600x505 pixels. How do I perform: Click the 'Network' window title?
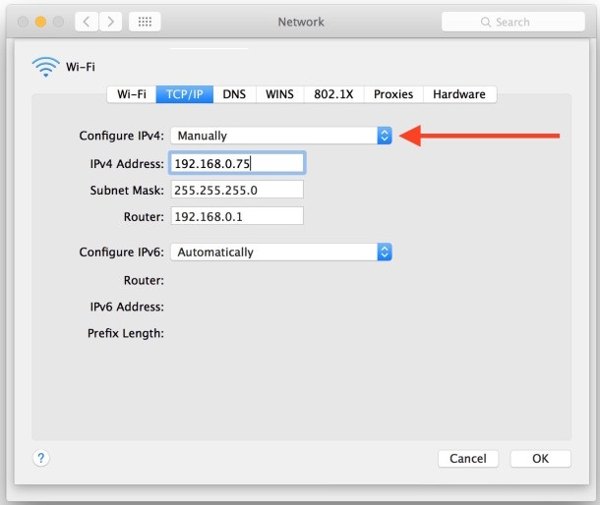pos(301,22)
